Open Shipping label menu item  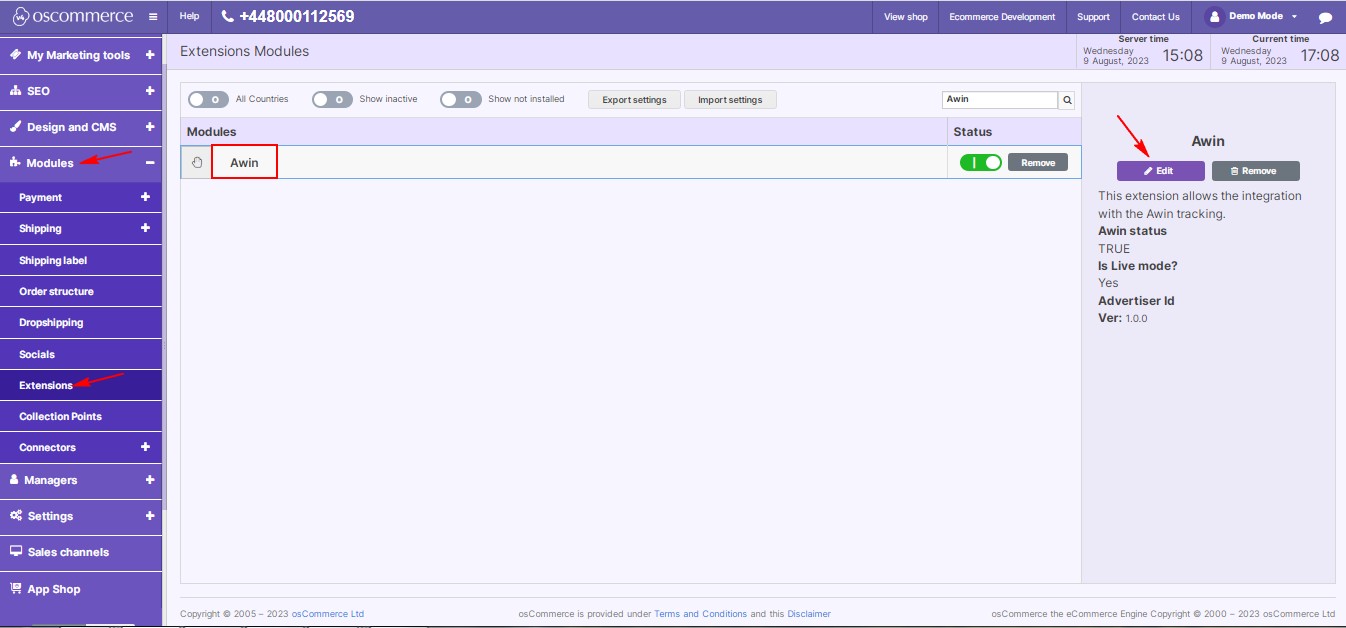pyautogui.click(x=81, y=260)
